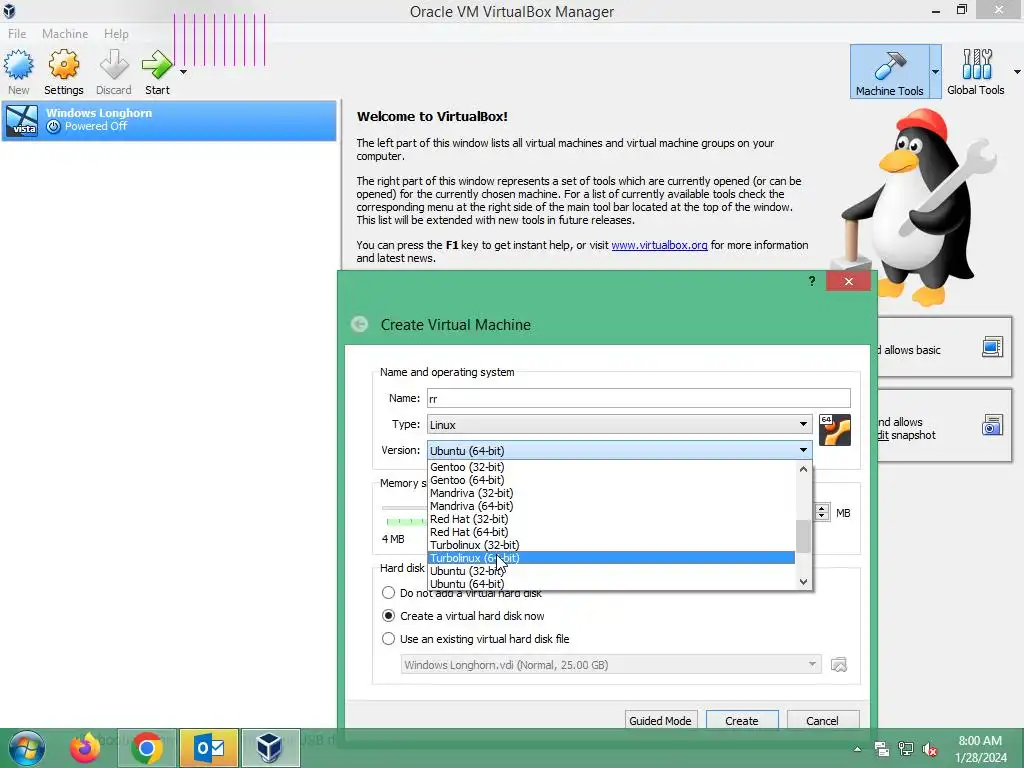Viewport: 1024px width, 768px height.
Task: Choose Red Hat (64-bit) from list
Action: click(611, 532)
